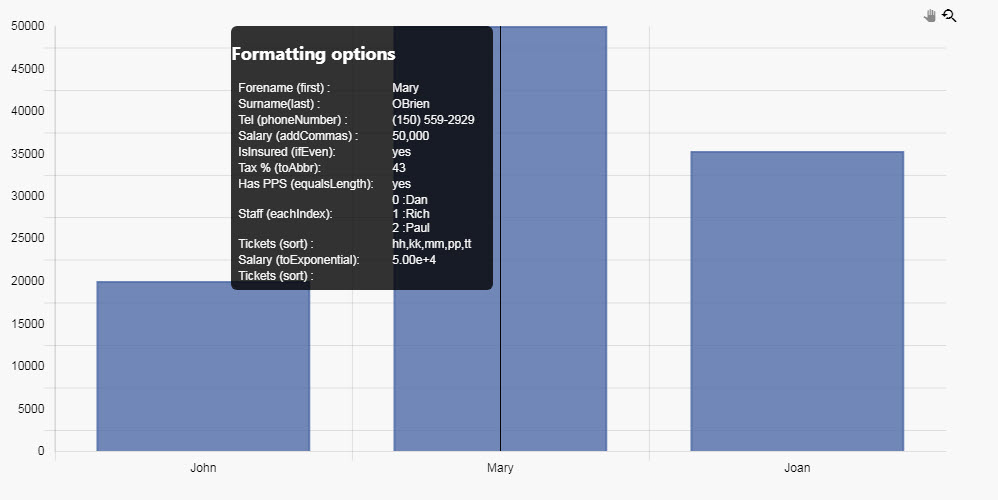
Task: Click the OBrien surname value
Action: click(x=411, y=104)
